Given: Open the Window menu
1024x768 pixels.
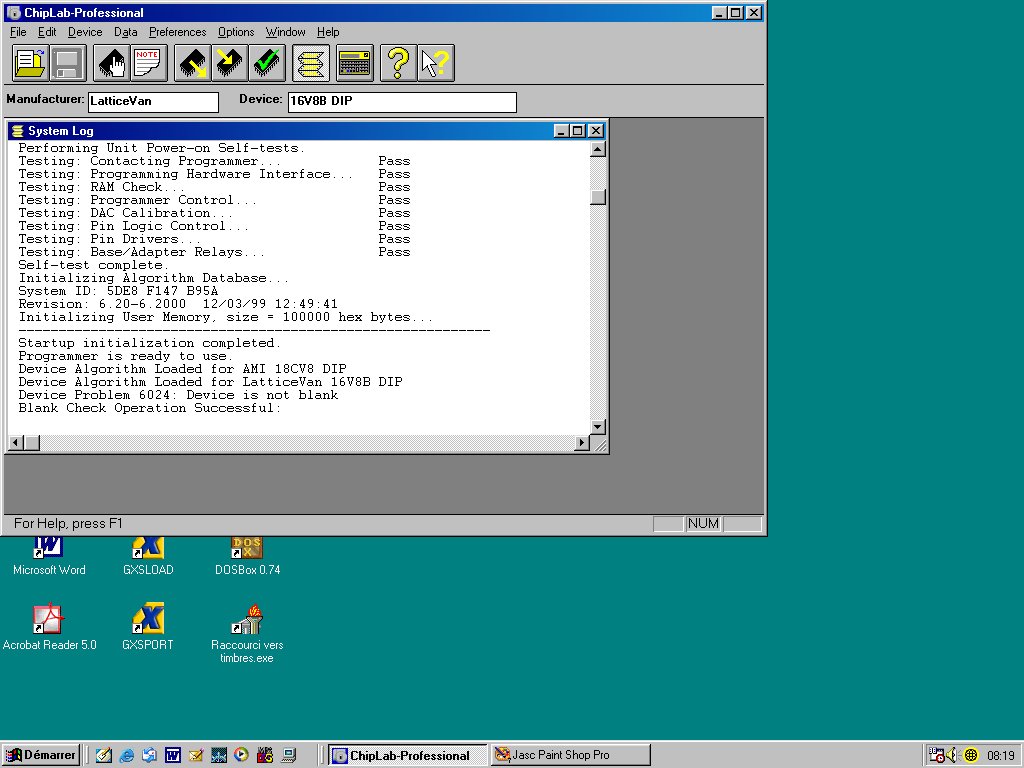Looking at the screenshot, I should 285,32.
